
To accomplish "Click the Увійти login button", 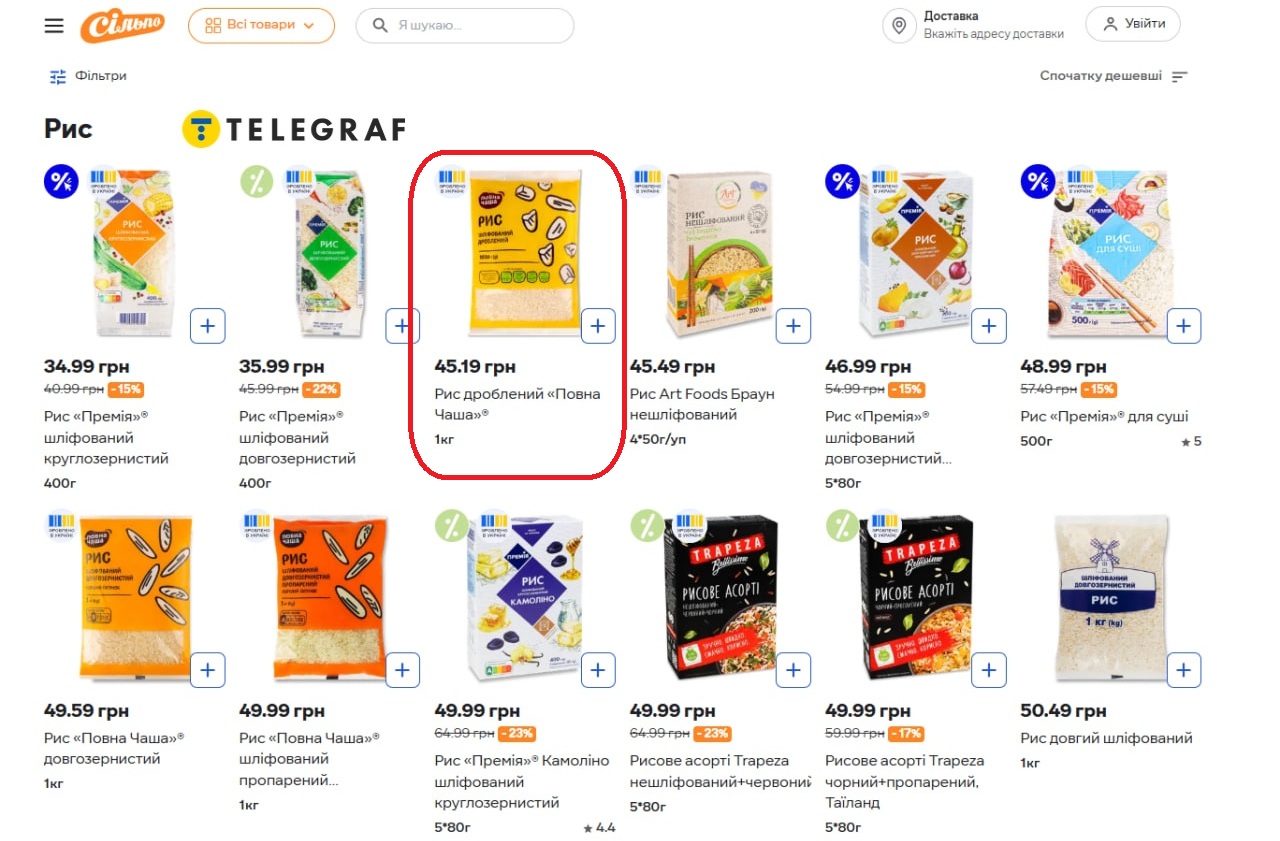I will pyautogui.click(x=1133, y=25).
